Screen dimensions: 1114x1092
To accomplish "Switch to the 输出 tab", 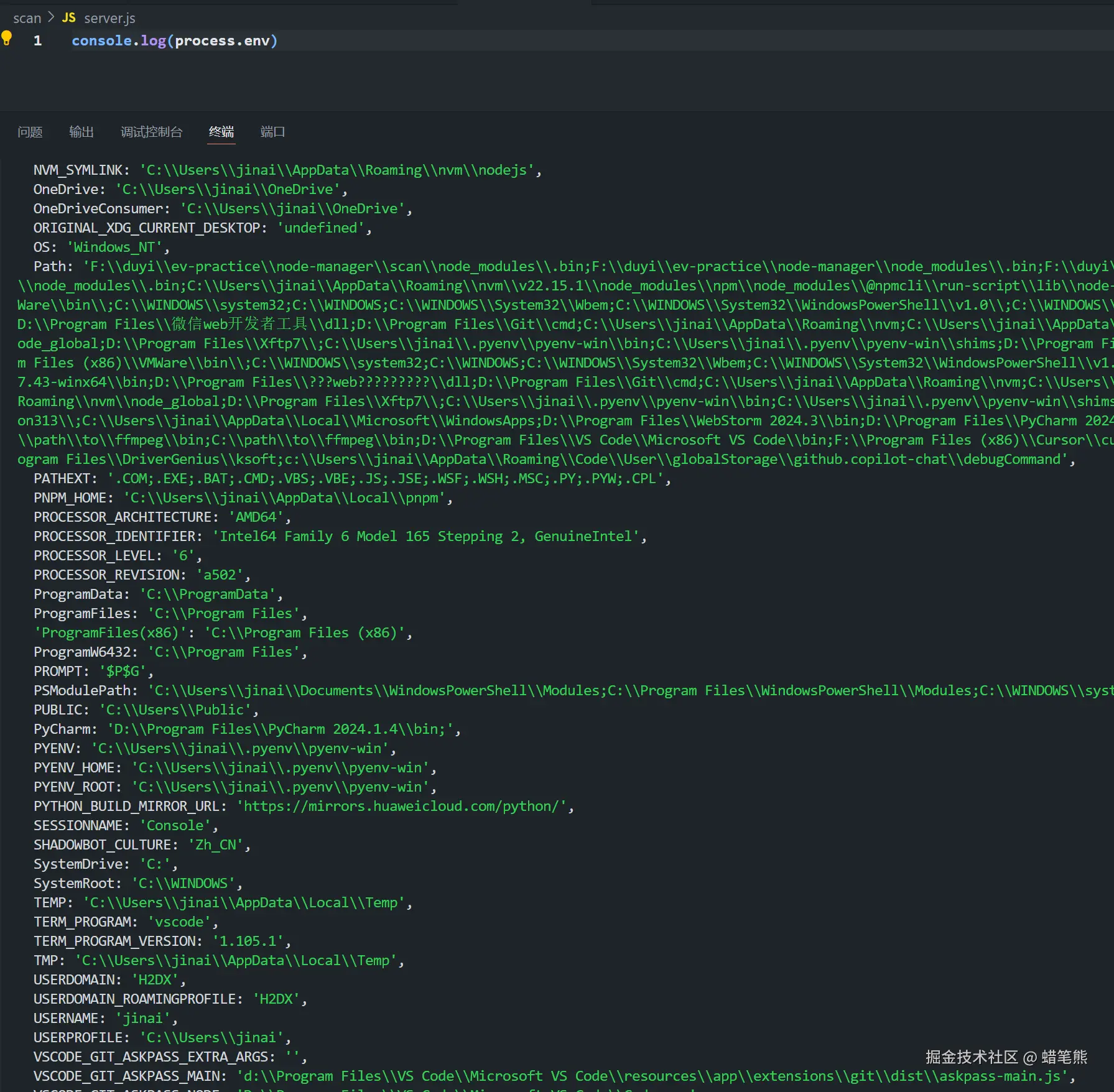I will coord(81,132).
